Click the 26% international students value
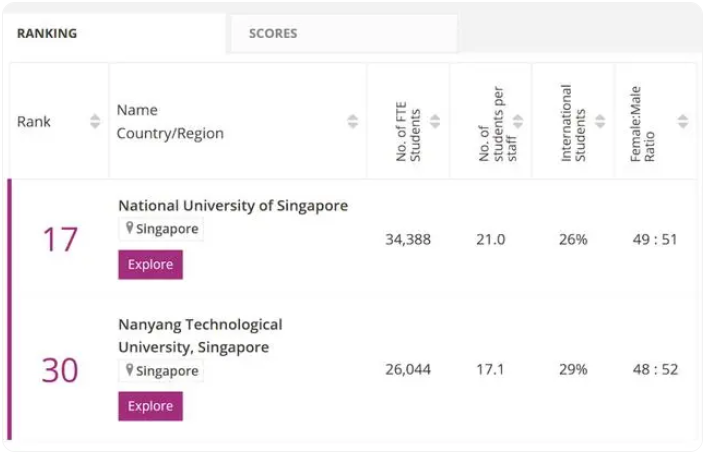 tap(573, 240)
